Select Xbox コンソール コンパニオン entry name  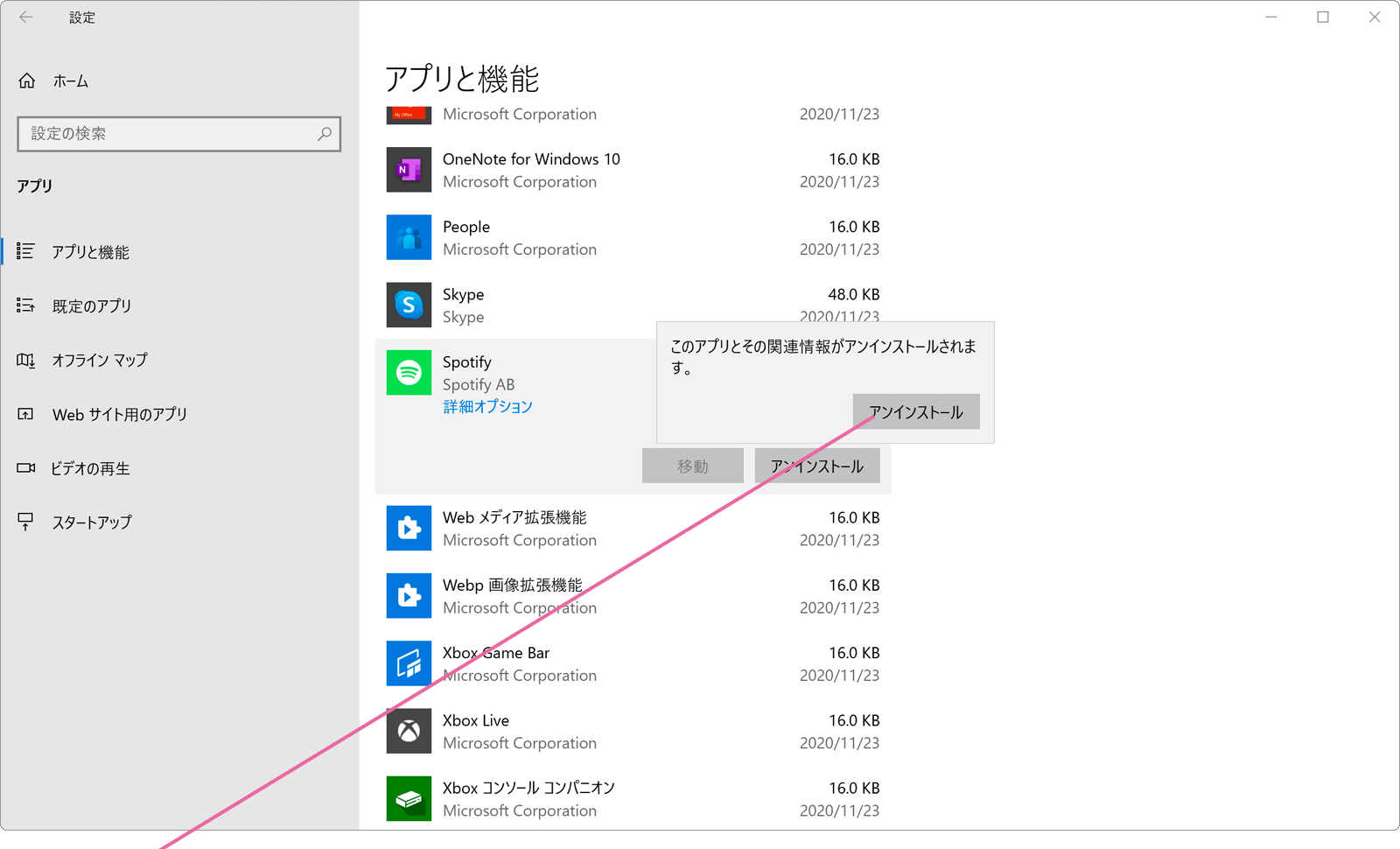click(x=528, y=788)
